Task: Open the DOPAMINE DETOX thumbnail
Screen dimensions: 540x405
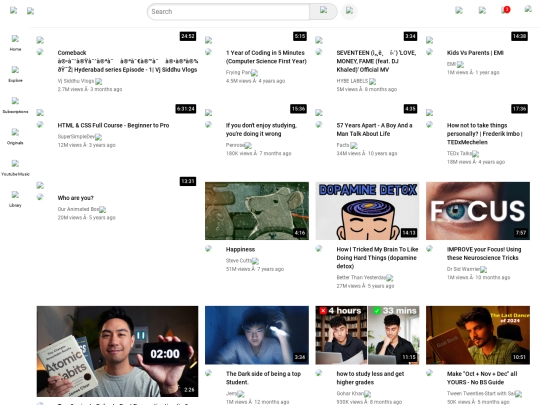Action: coord(367,211)
